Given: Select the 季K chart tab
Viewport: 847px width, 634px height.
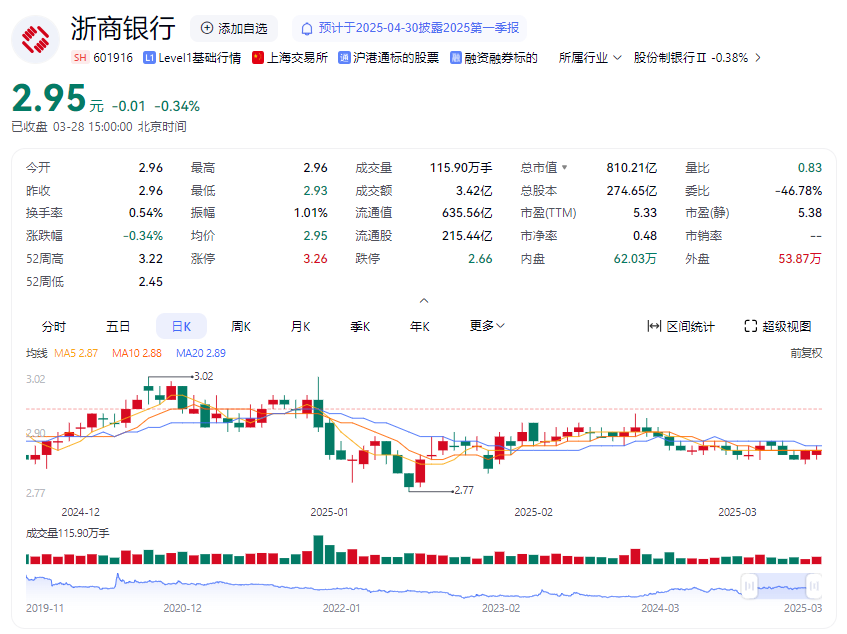Looking at the screenshot, I should 360,326.
